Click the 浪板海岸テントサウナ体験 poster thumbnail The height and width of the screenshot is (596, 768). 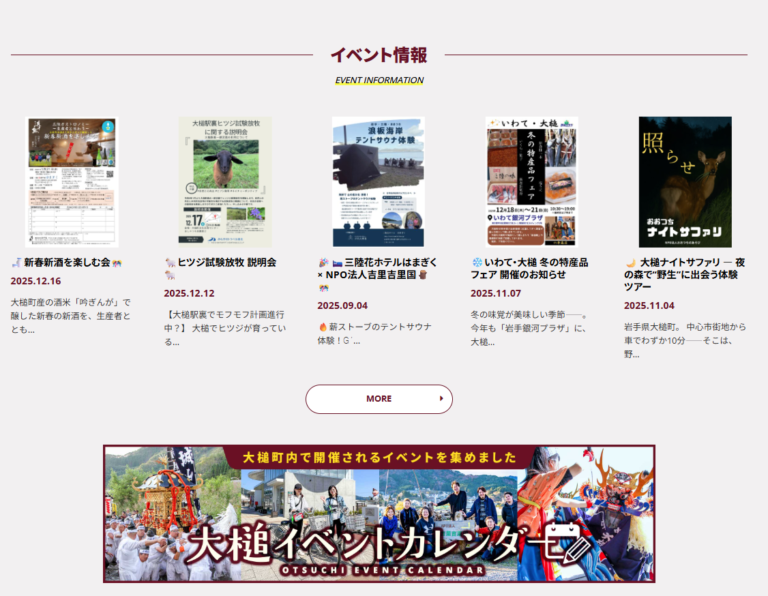pyautogui.click(x=378, y=181)
